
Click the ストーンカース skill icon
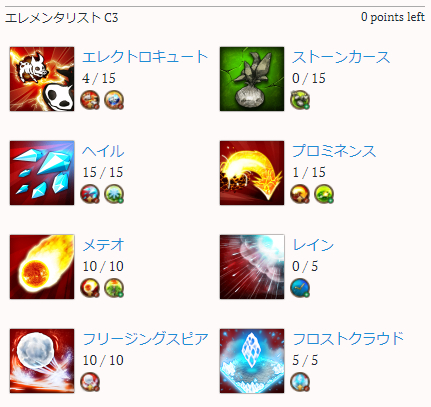[252, 79]
